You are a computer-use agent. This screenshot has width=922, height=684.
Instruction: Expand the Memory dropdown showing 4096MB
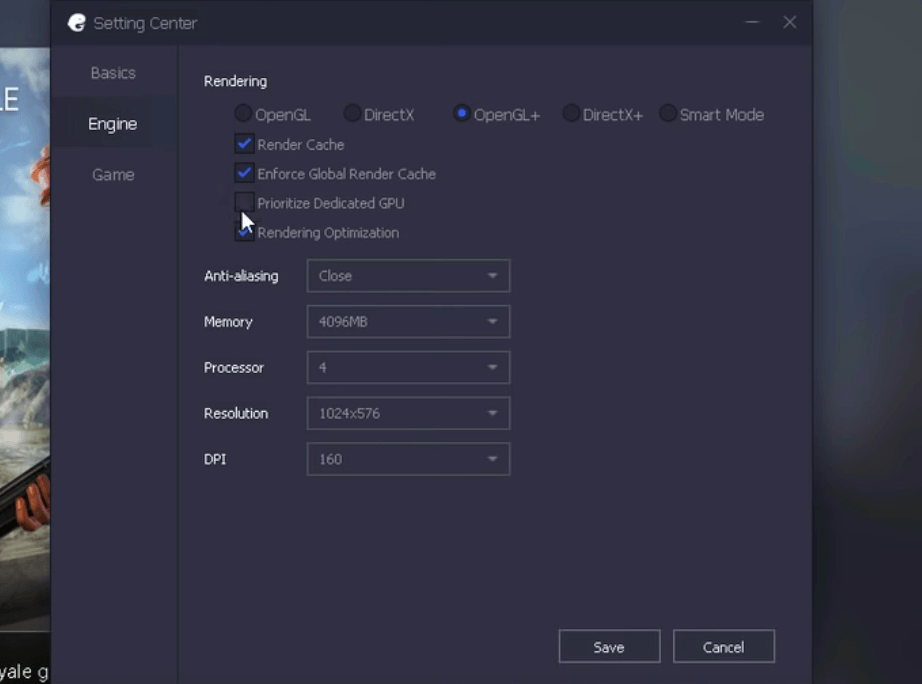[408, 322]
